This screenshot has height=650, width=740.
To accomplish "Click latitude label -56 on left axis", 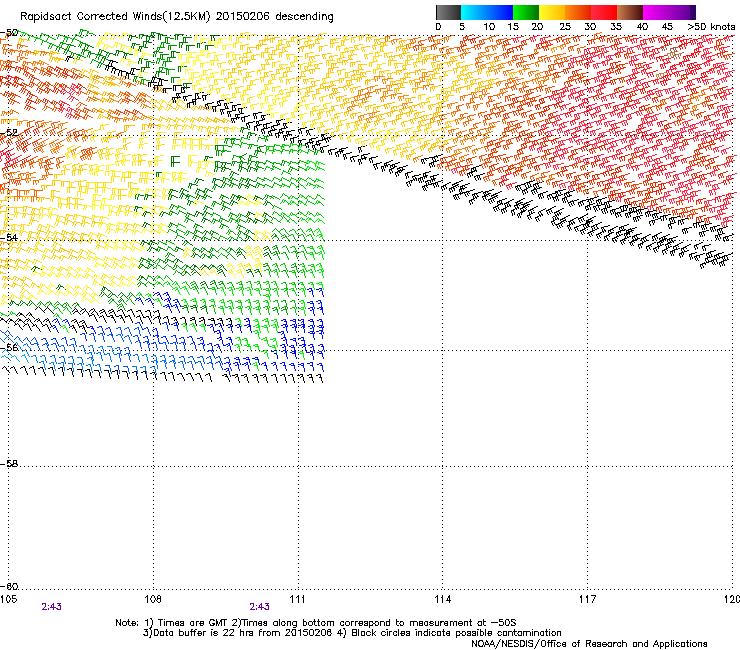I will [9, 347].
